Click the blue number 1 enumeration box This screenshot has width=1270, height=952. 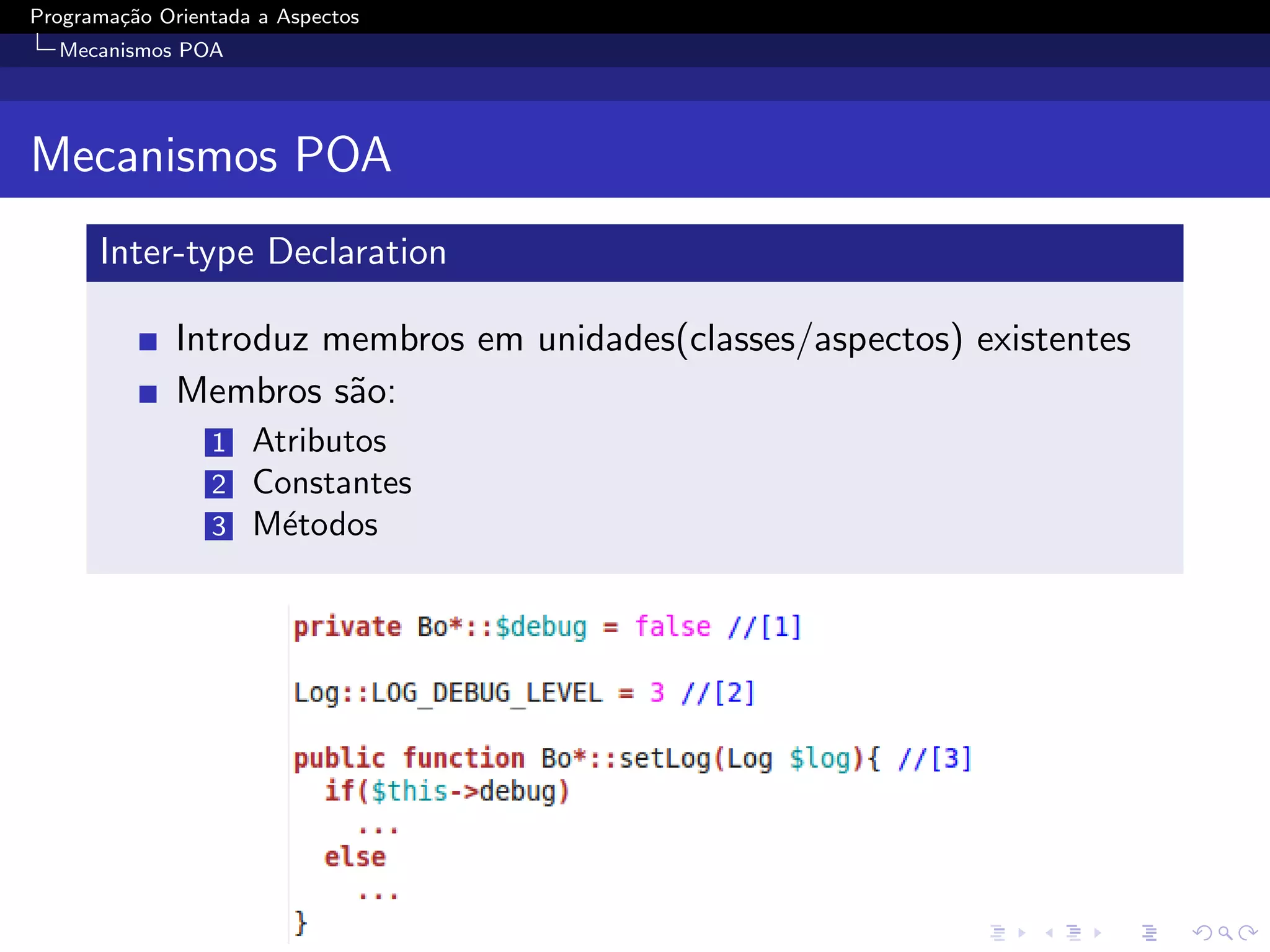219,443
